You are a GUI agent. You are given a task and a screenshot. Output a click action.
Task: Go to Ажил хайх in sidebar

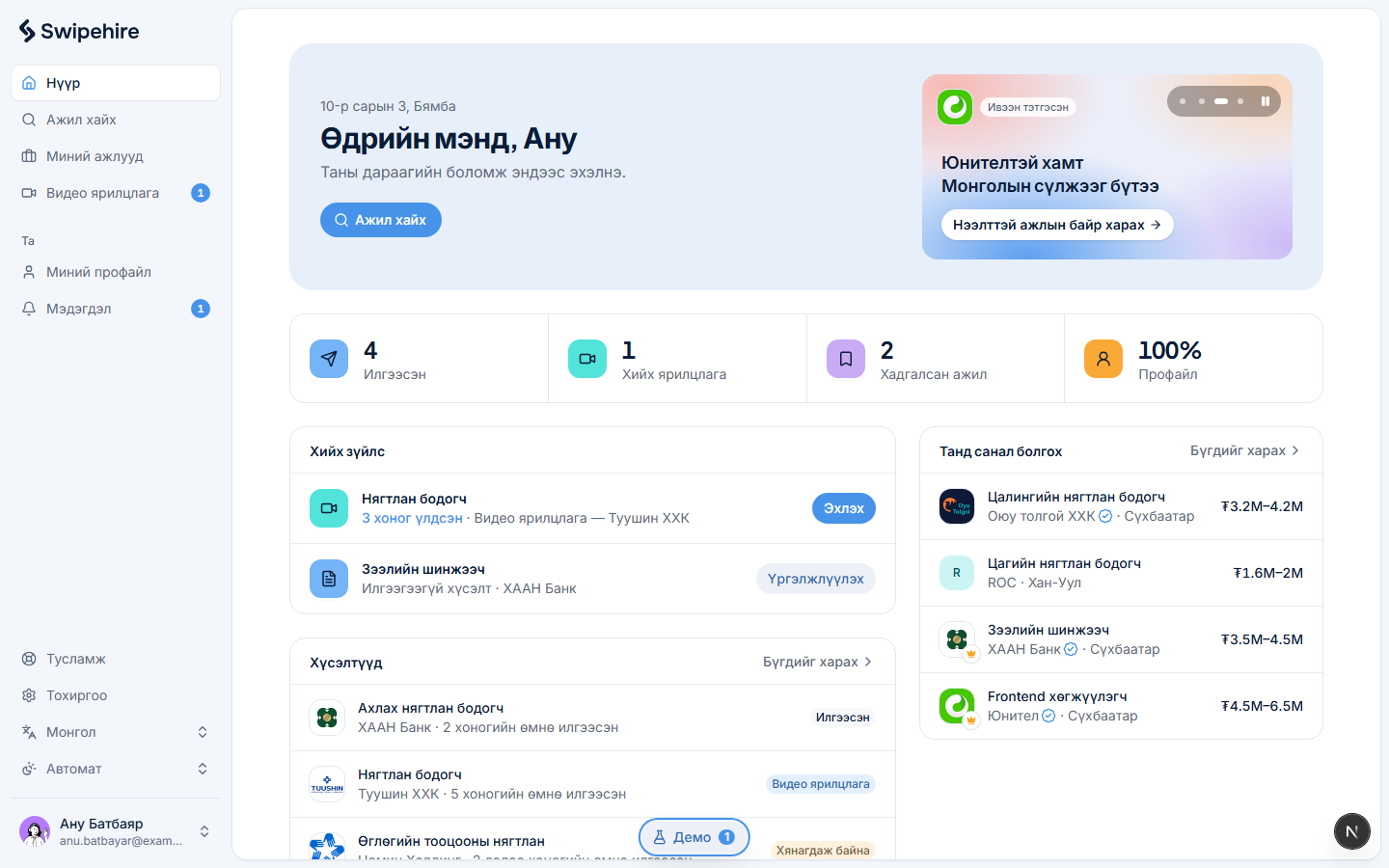click(x=116, y=120)
